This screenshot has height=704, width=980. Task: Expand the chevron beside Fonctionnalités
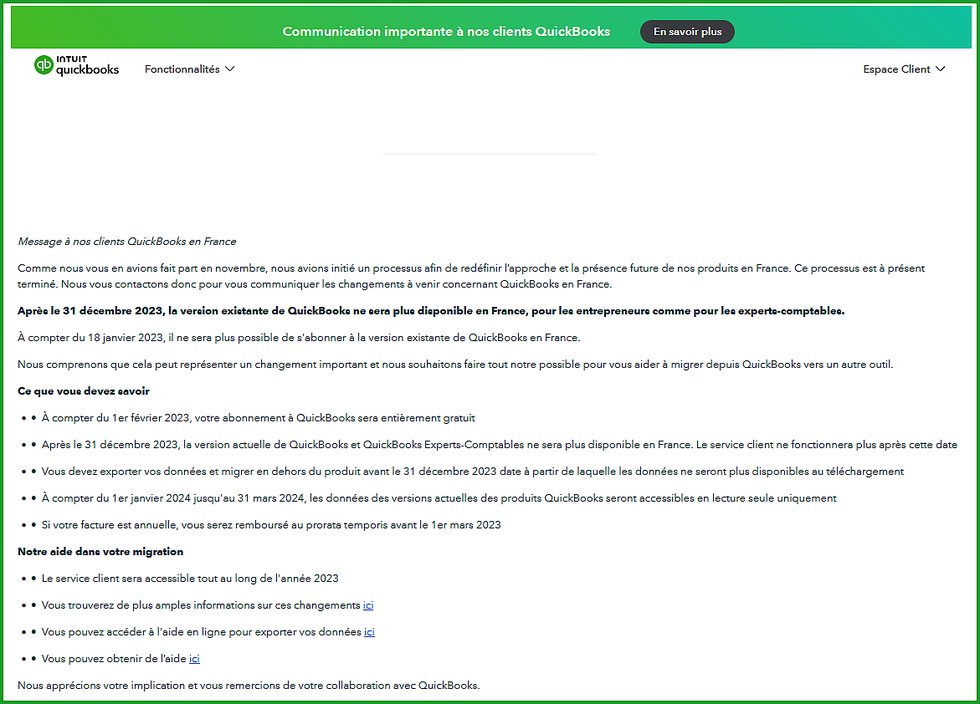230,69
